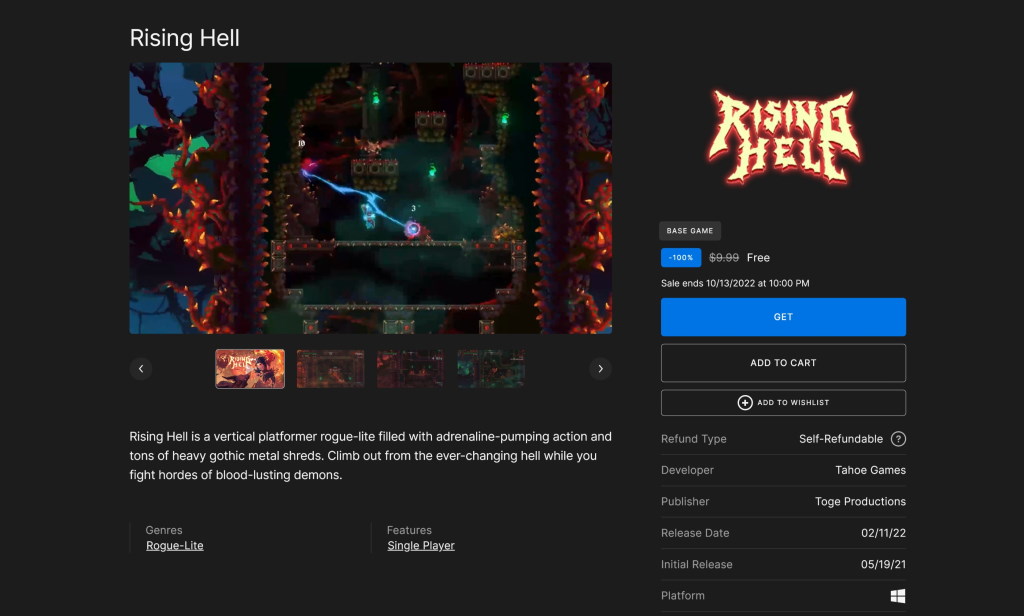Select the first Rising Hell thumbnail
This screenshot has height=616, width=1024.
249,368
